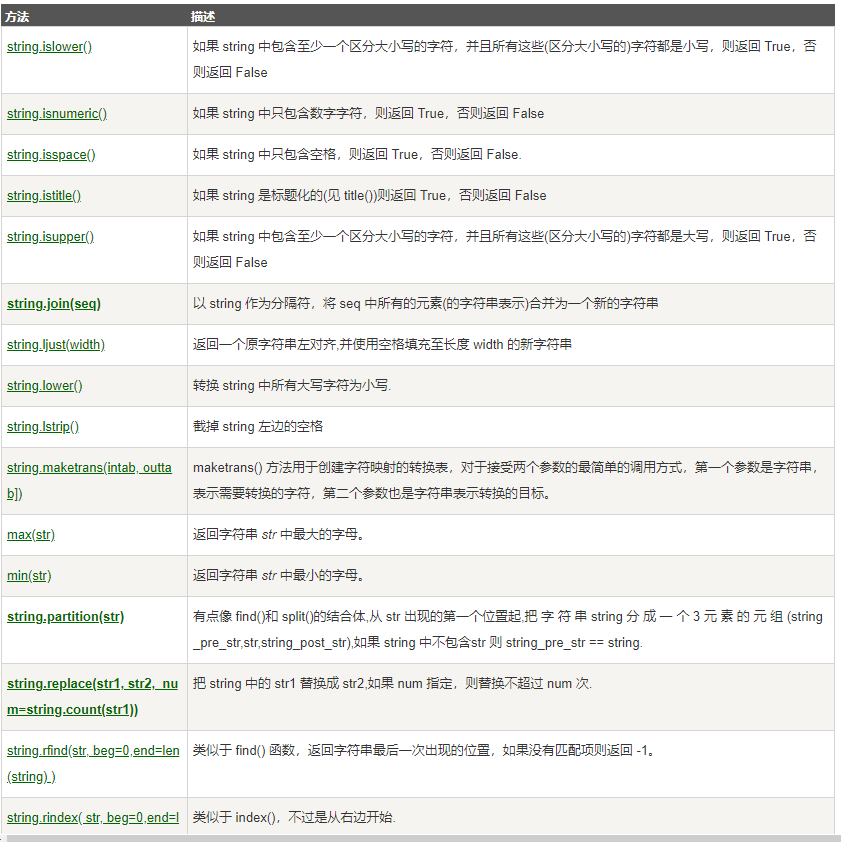Screen dimensions: 841x842
Task: Click the description 类似于 index()，不过是从右边开始
Action: tap(294, 818)
